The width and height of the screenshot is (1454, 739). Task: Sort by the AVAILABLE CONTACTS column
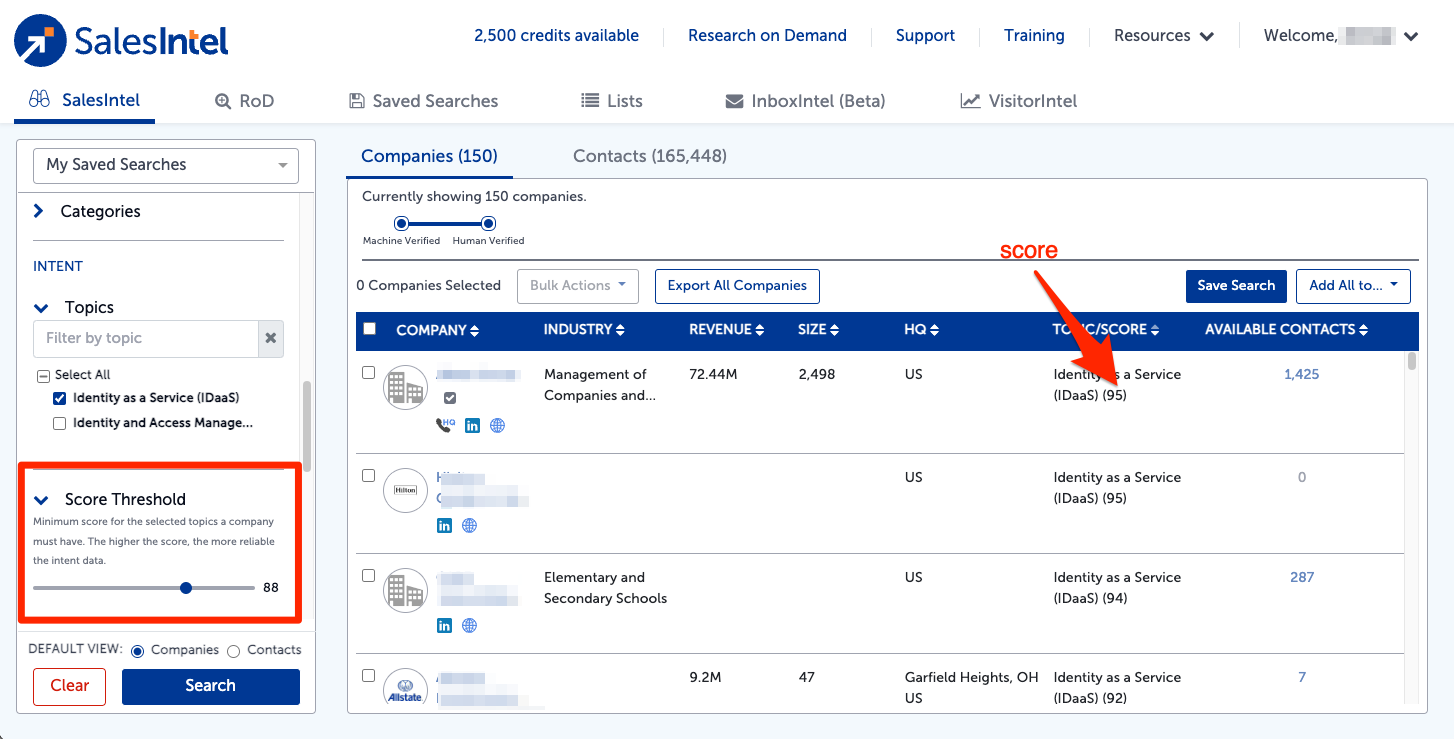pos(1287,330)
